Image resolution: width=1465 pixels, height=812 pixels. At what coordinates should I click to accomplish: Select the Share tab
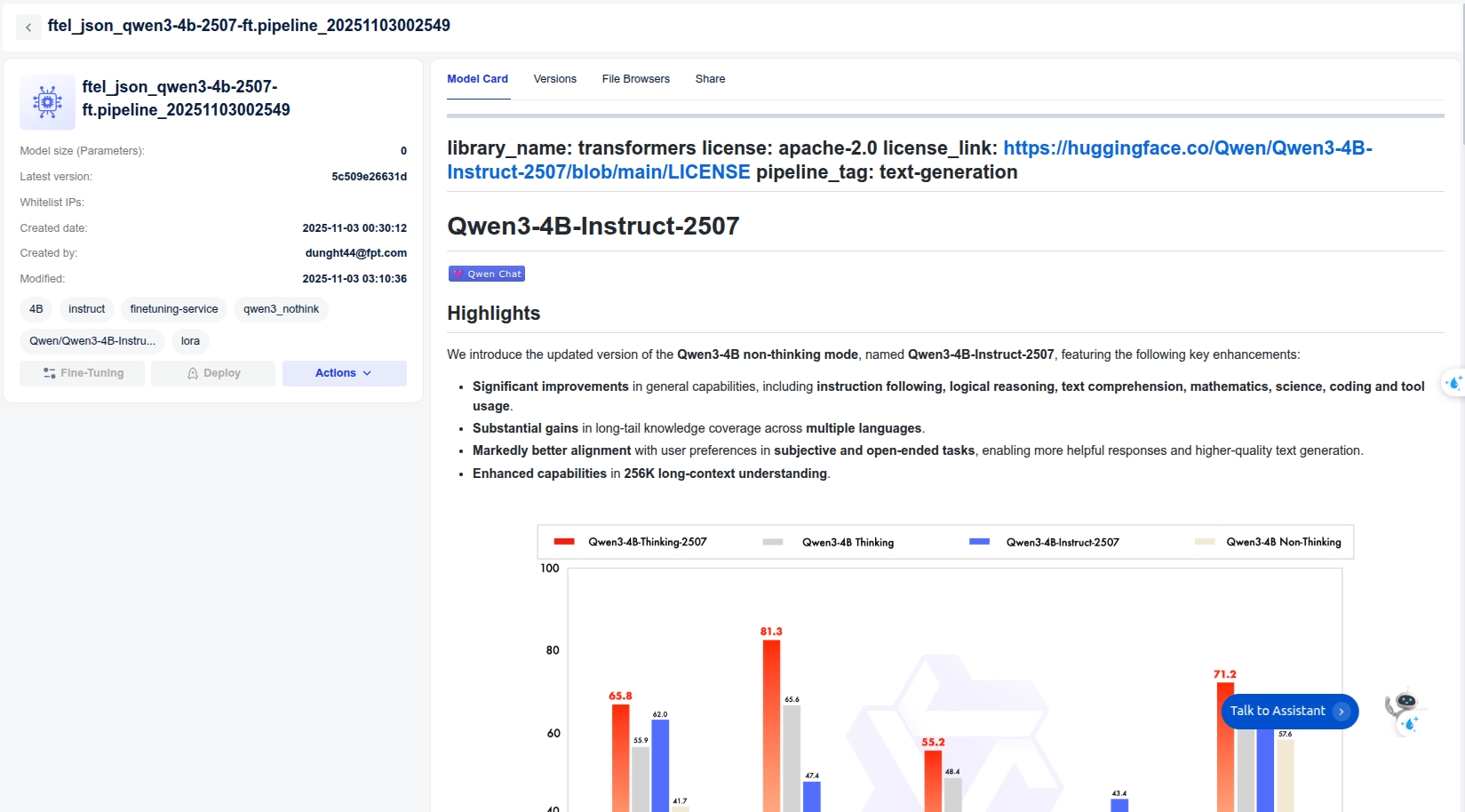pyautogui.click(x=710, y=79)
